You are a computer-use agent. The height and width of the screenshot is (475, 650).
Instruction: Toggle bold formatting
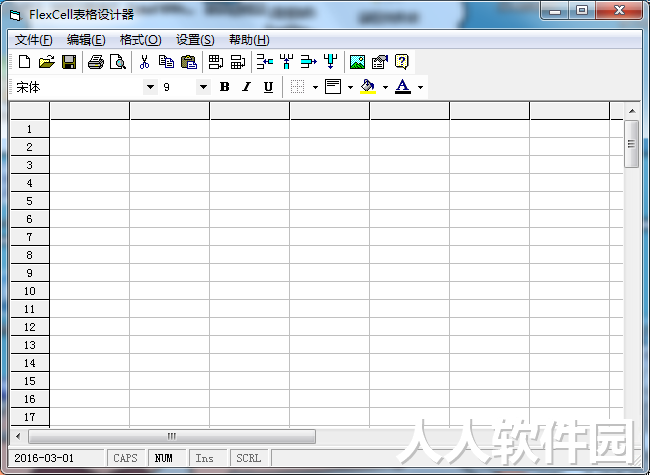click(224, 87)
